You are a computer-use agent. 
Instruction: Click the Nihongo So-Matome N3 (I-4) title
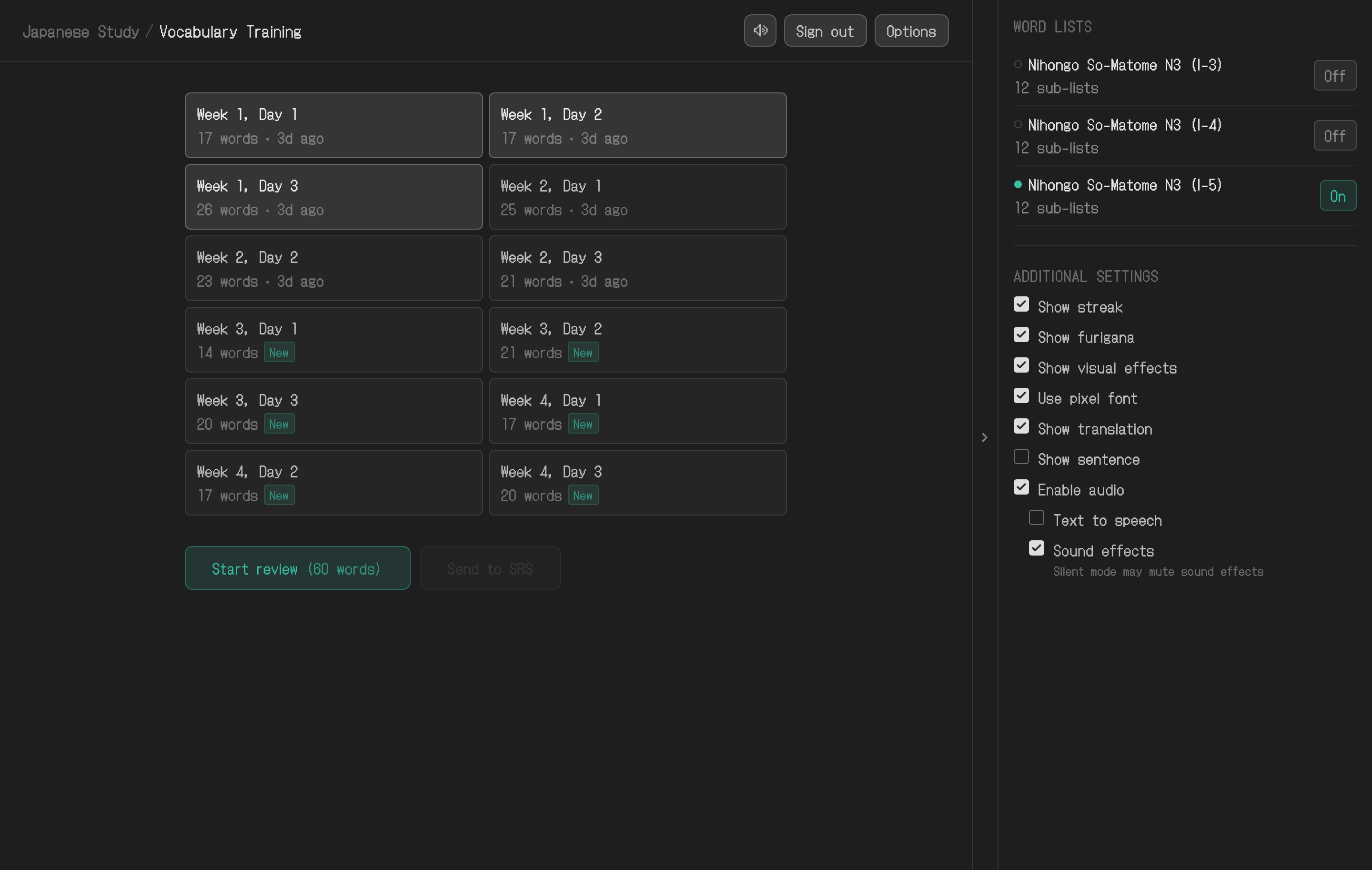click(1125, 125)
